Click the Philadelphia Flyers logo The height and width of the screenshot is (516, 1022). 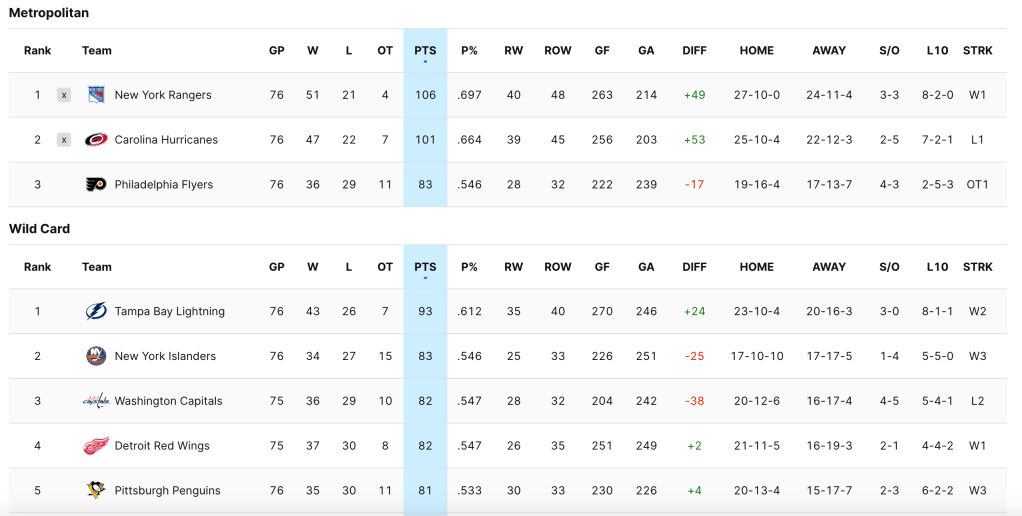coord(96,185)
